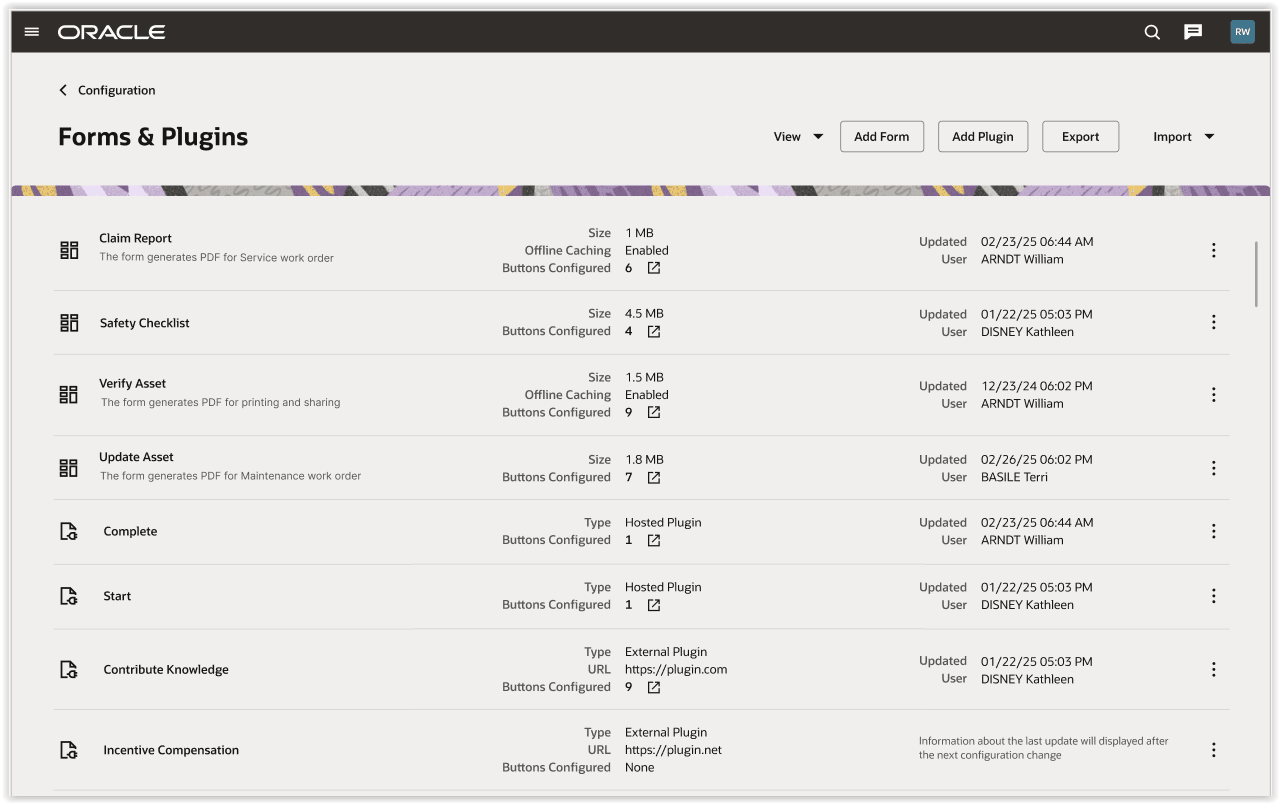Click the RW user avatar icon
This screenshot has height=804, width=1280.
[x=1242, y=31]
